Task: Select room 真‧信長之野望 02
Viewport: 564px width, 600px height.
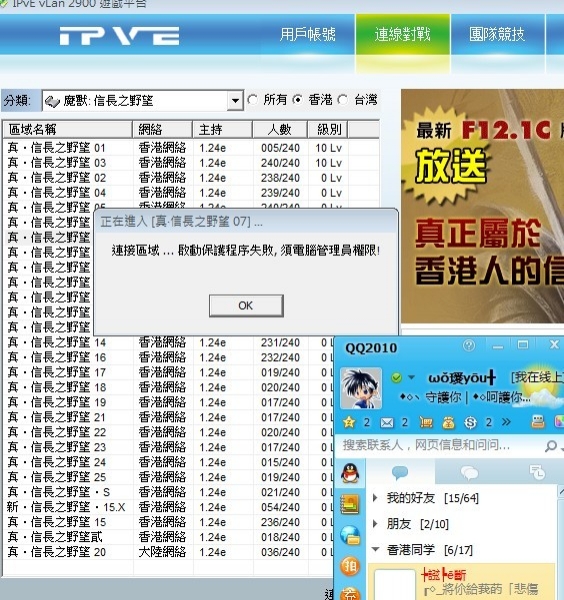Action: pyautogui.click(x=191, y=178)
